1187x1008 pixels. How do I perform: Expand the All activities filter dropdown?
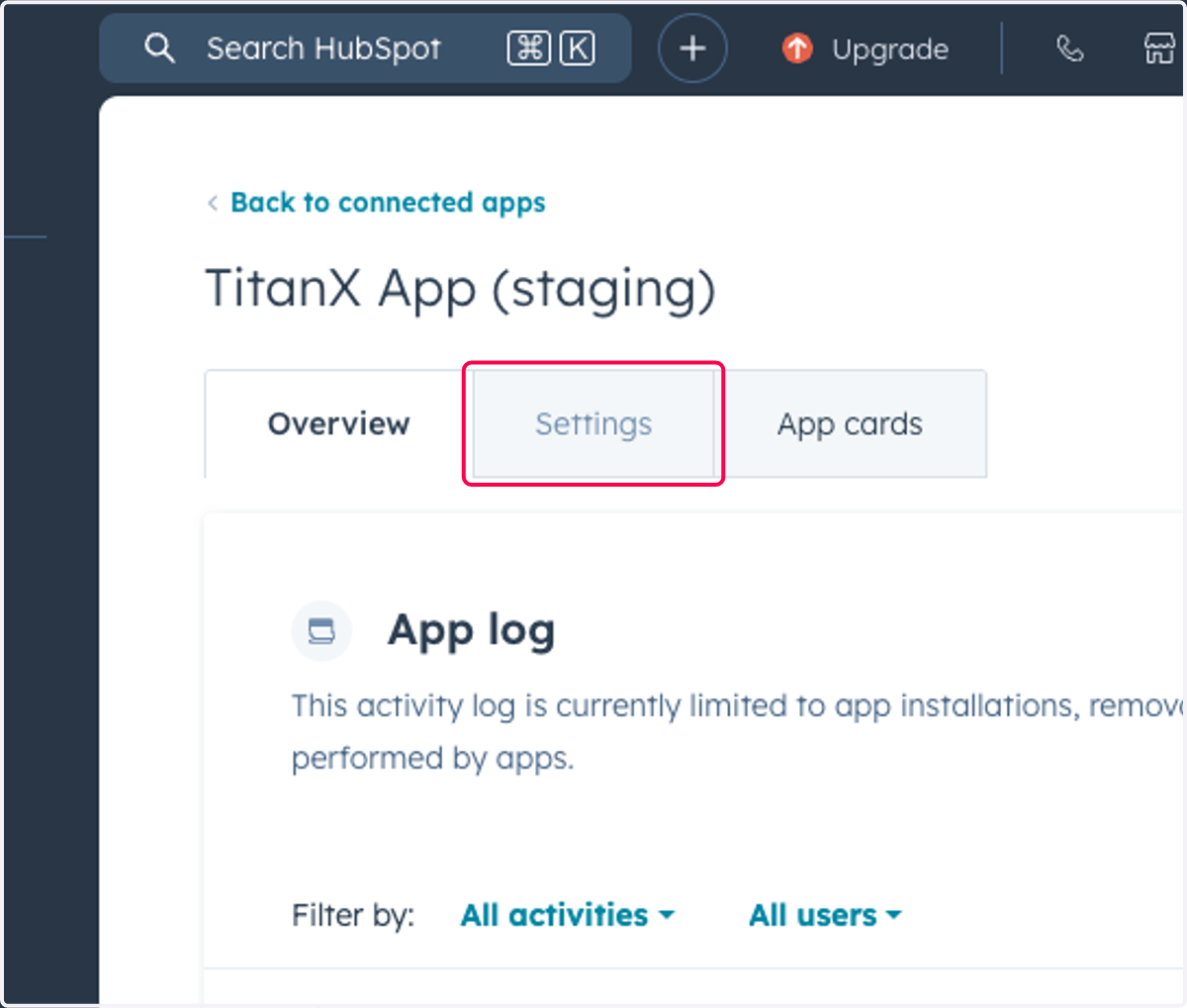pyautogui.click(x=567, y=915)
